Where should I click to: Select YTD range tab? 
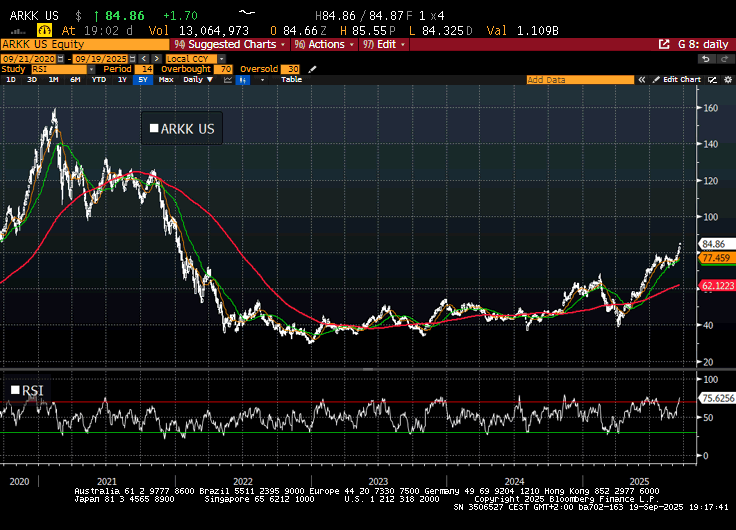coord(99,80)
